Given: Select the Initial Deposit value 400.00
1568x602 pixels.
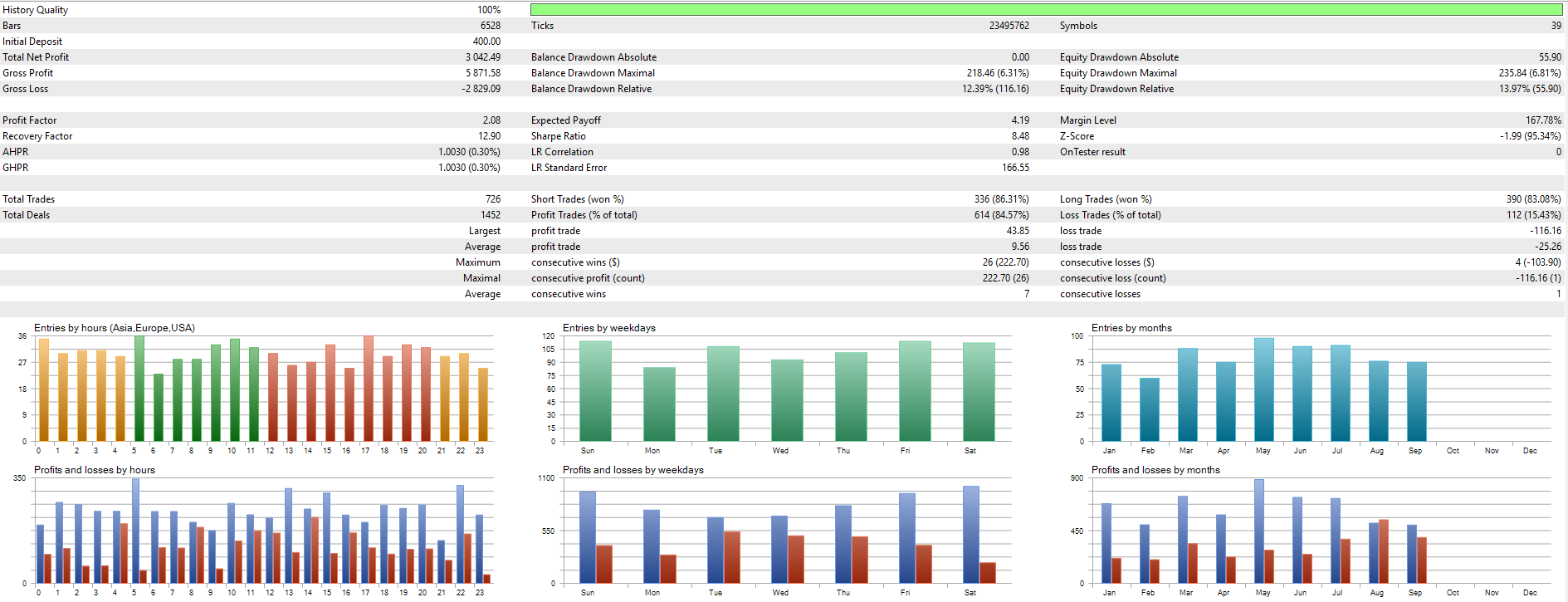Looking at the screenshot, I should pos(486,42).
